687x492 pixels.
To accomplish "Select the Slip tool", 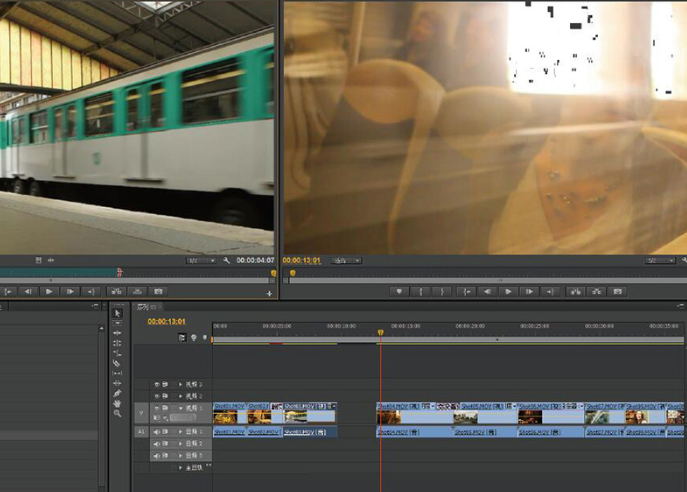I will 117,373.
